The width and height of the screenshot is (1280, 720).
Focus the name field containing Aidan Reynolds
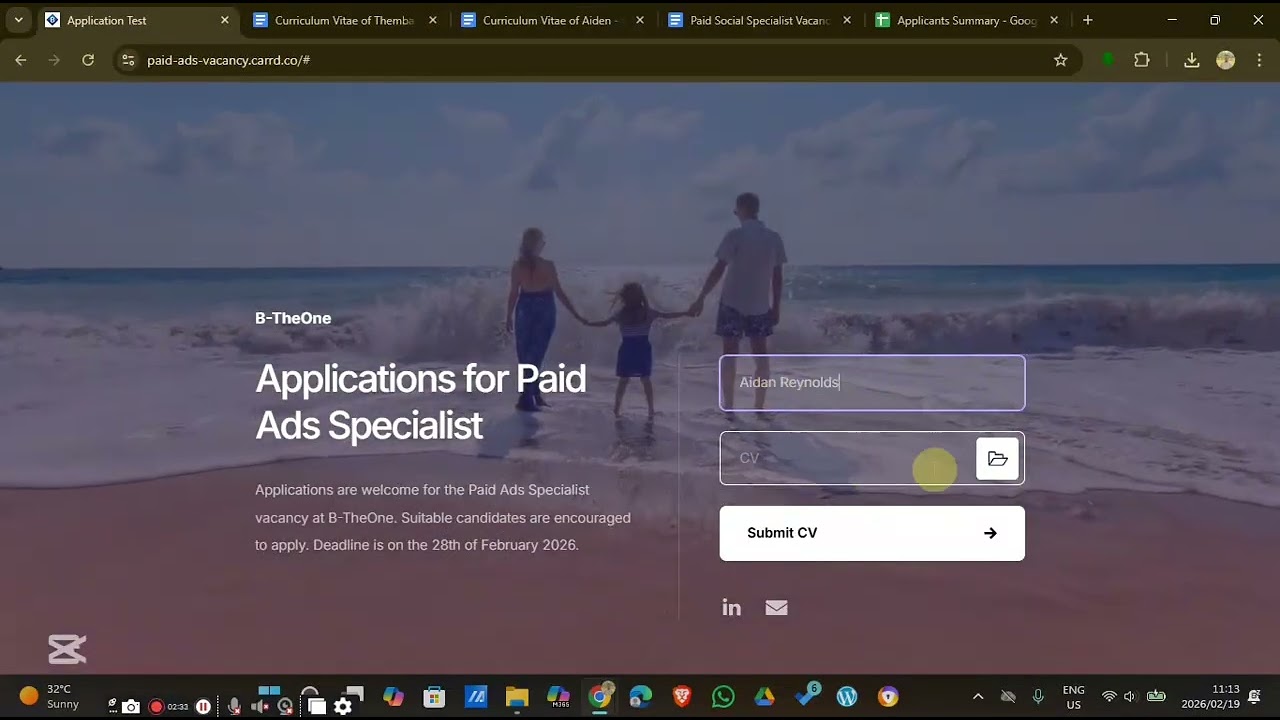pyautogui.click(x=872, y=383)
